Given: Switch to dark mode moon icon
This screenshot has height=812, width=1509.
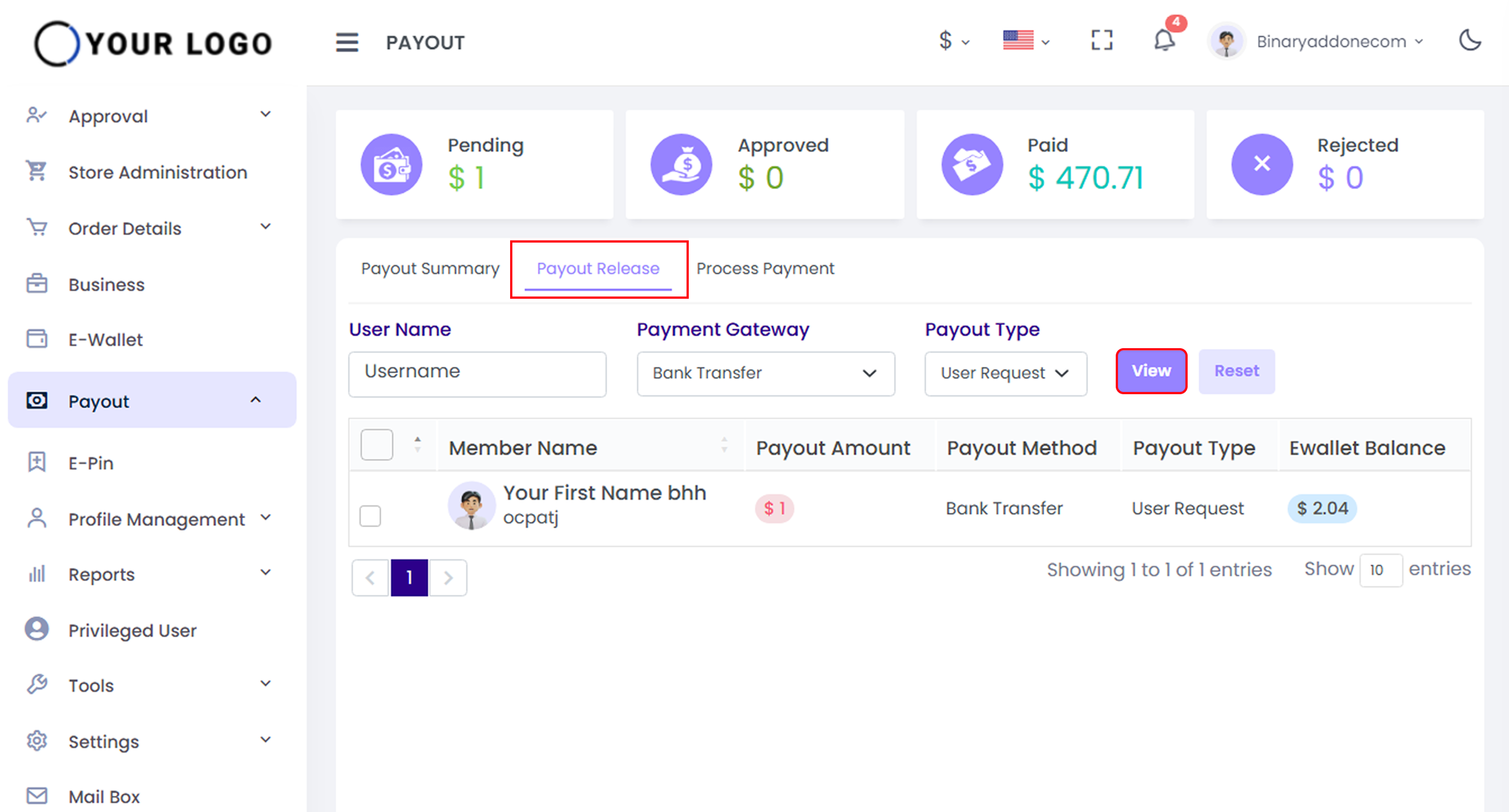Looking at the screenshot, I should point(1470,40).
